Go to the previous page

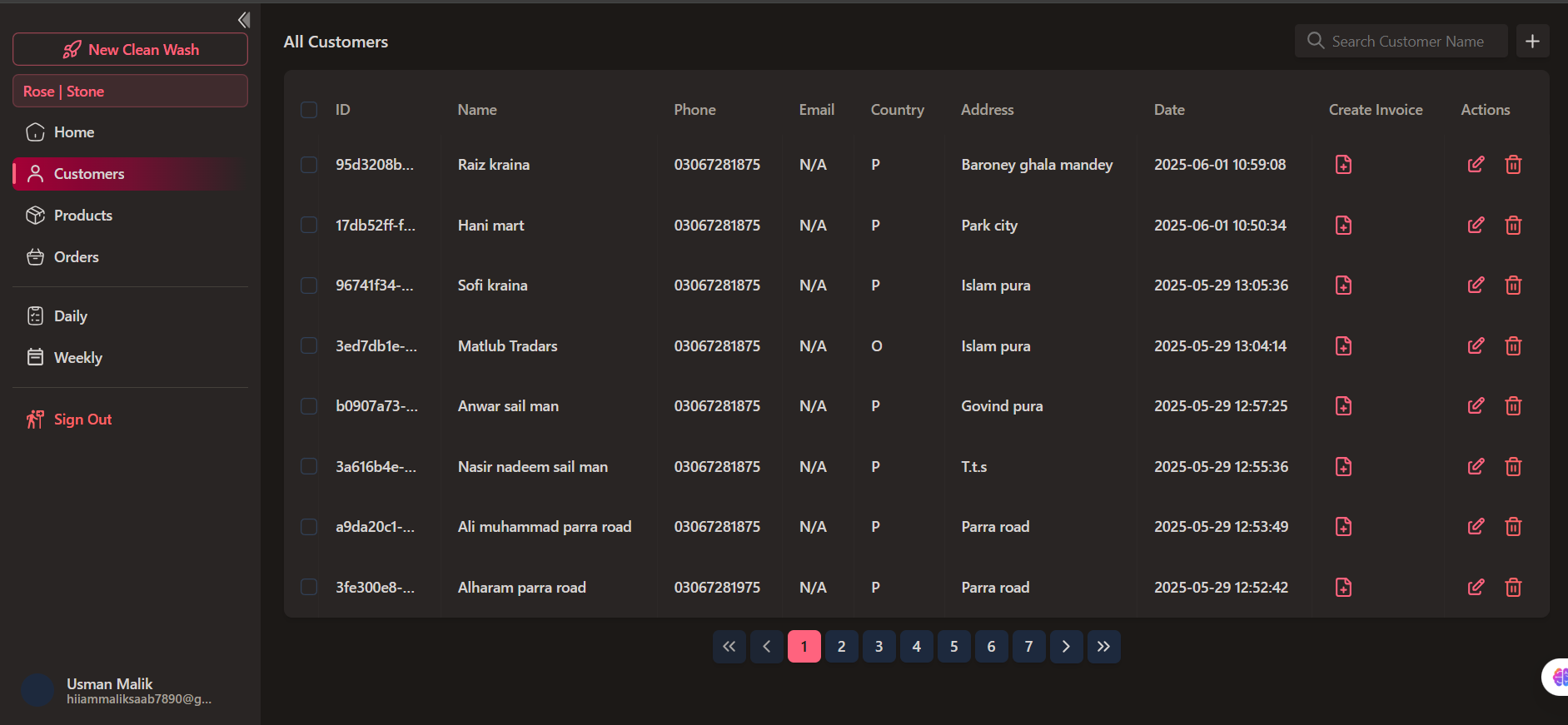[x=766, y=647]
